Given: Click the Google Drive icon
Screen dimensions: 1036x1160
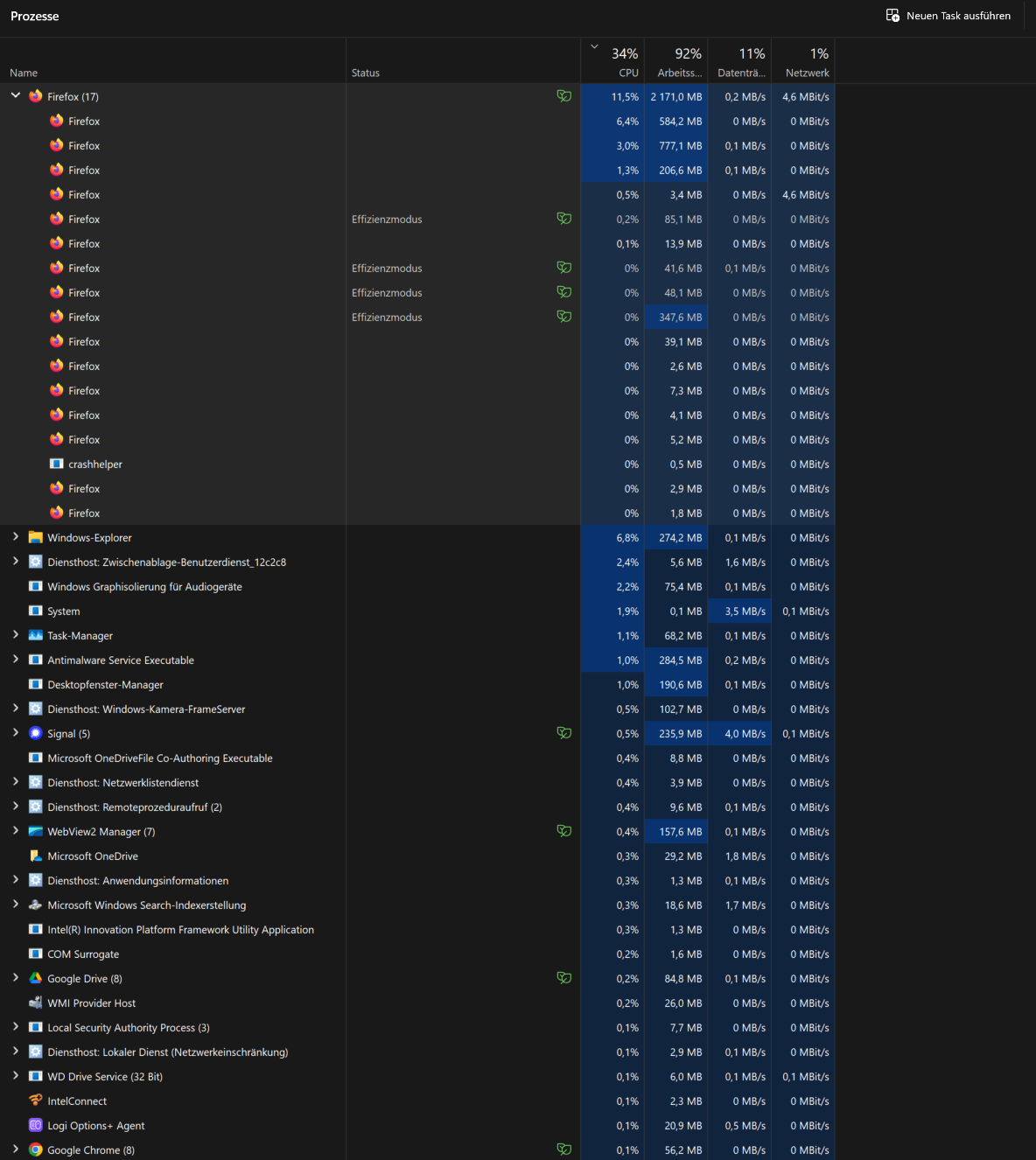Looking at the screenshot, I should (x=36, y=978).
